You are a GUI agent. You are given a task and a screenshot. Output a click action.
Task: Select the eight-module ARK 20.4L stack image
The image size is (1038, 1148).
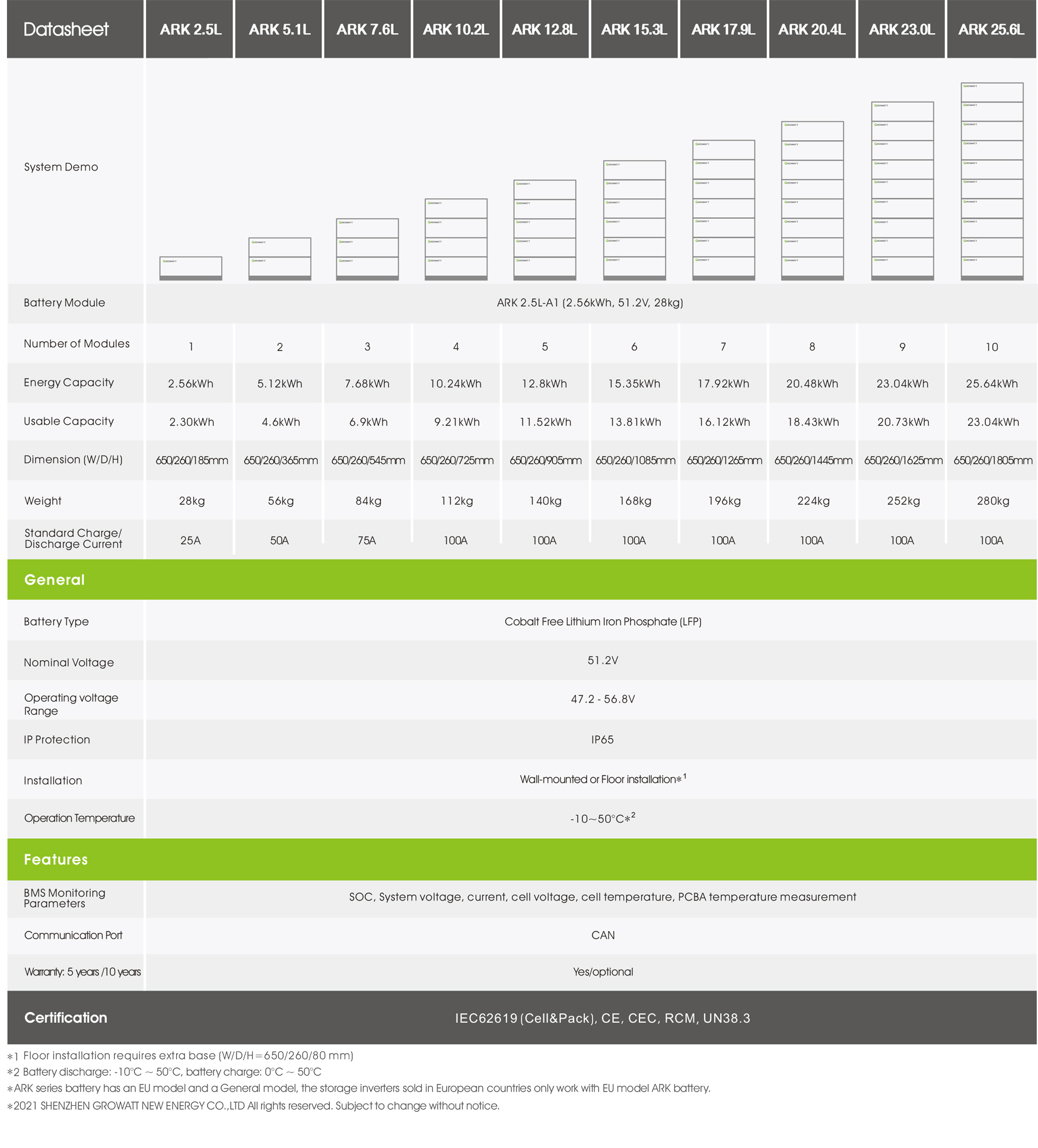[812, 201]
